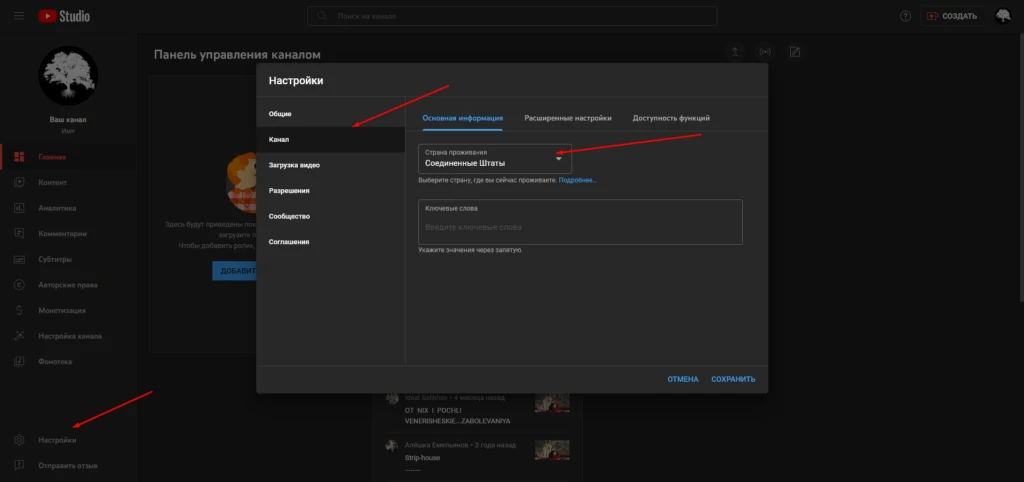Image resolution: width=1024 pixels, height=482 pixels.
Task: Click the Субтитры sidebar icon
Action: [19, 259]
